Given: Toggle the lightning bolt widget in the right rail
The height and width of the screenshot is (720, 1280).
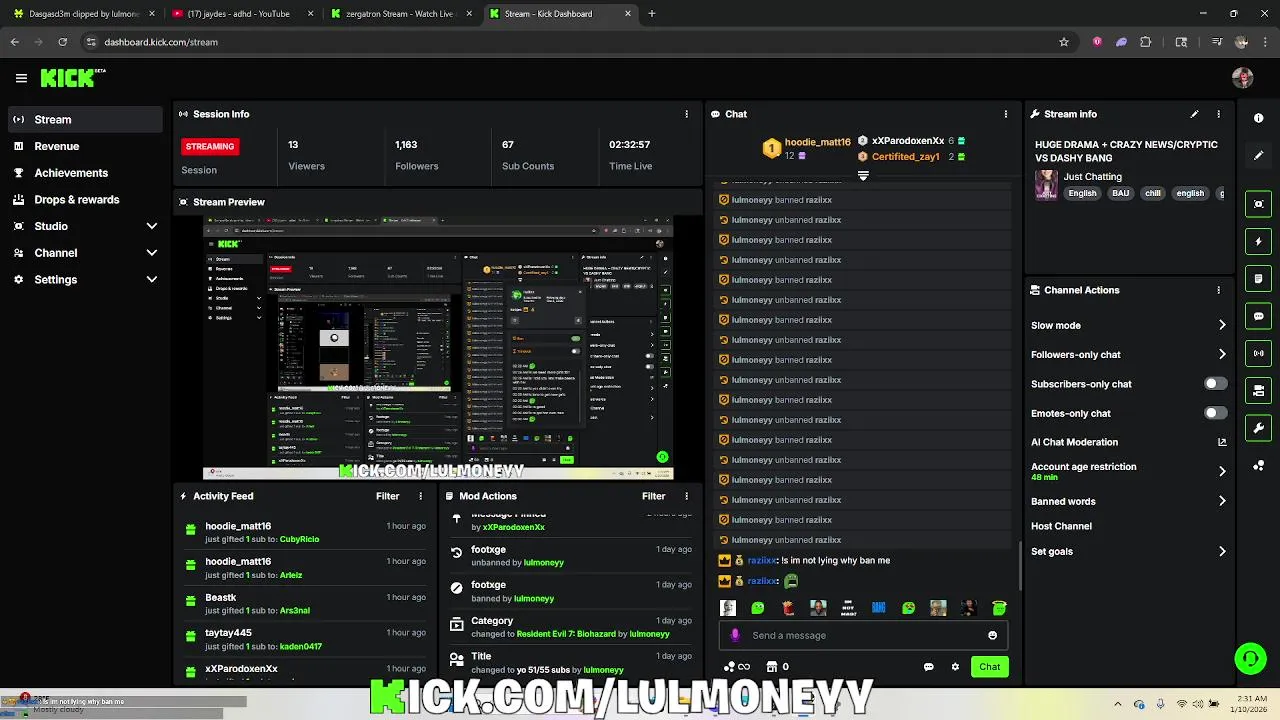Looking at the screenshot, I should [1259, 241].
